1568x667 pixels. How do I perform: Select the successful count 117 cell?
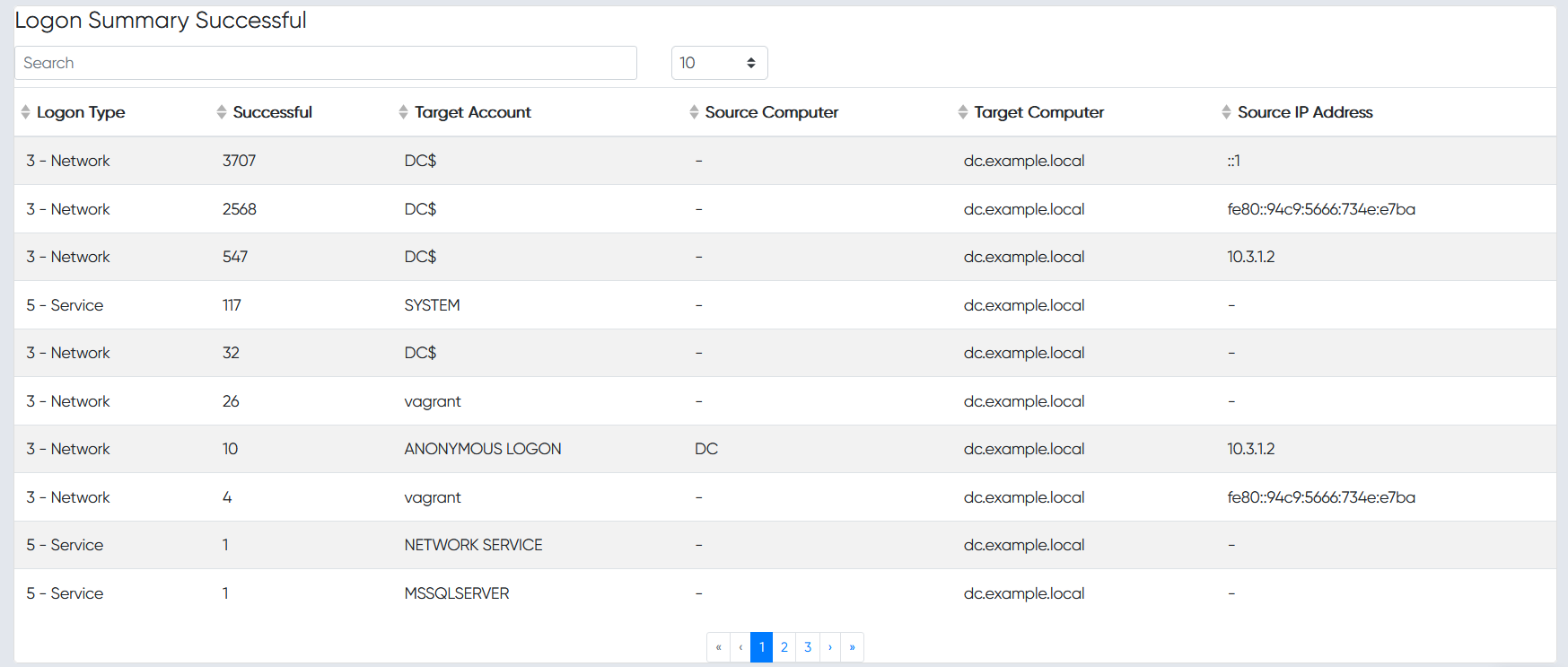232,305
